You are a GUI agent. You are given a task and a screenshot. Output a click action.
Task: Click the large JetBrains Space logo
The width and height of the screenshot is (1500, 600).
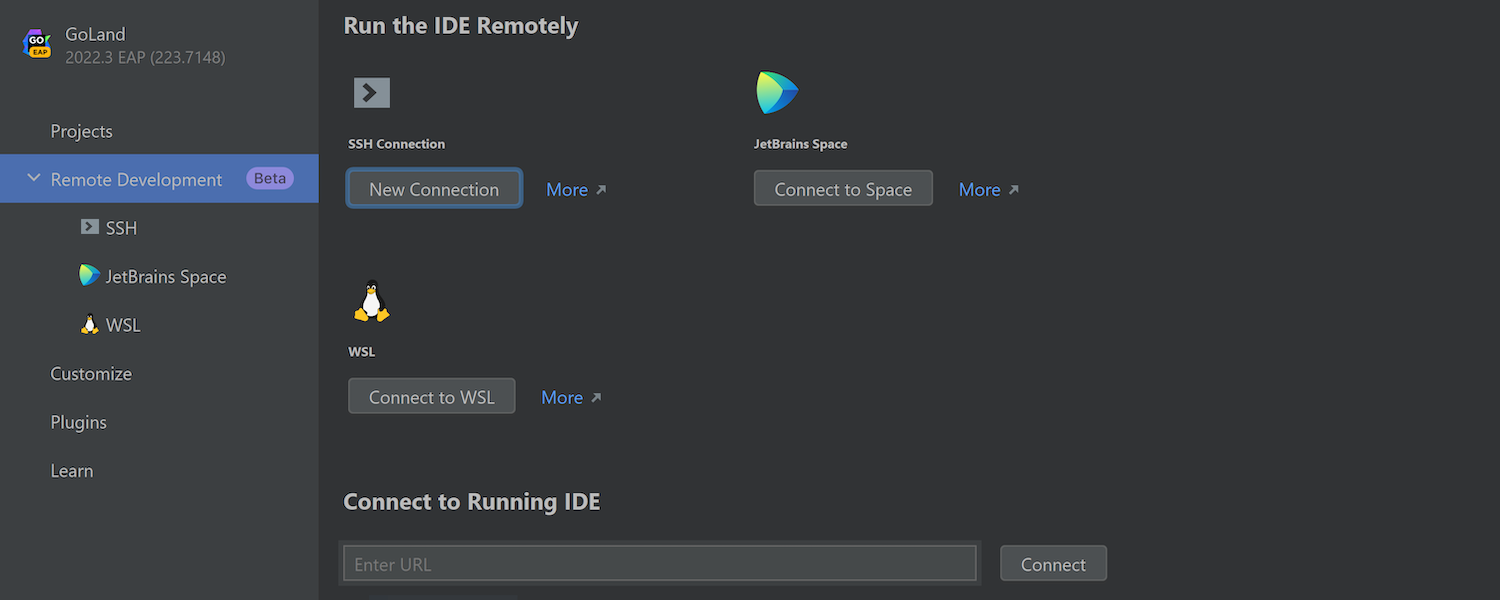(x=777, y=93)
